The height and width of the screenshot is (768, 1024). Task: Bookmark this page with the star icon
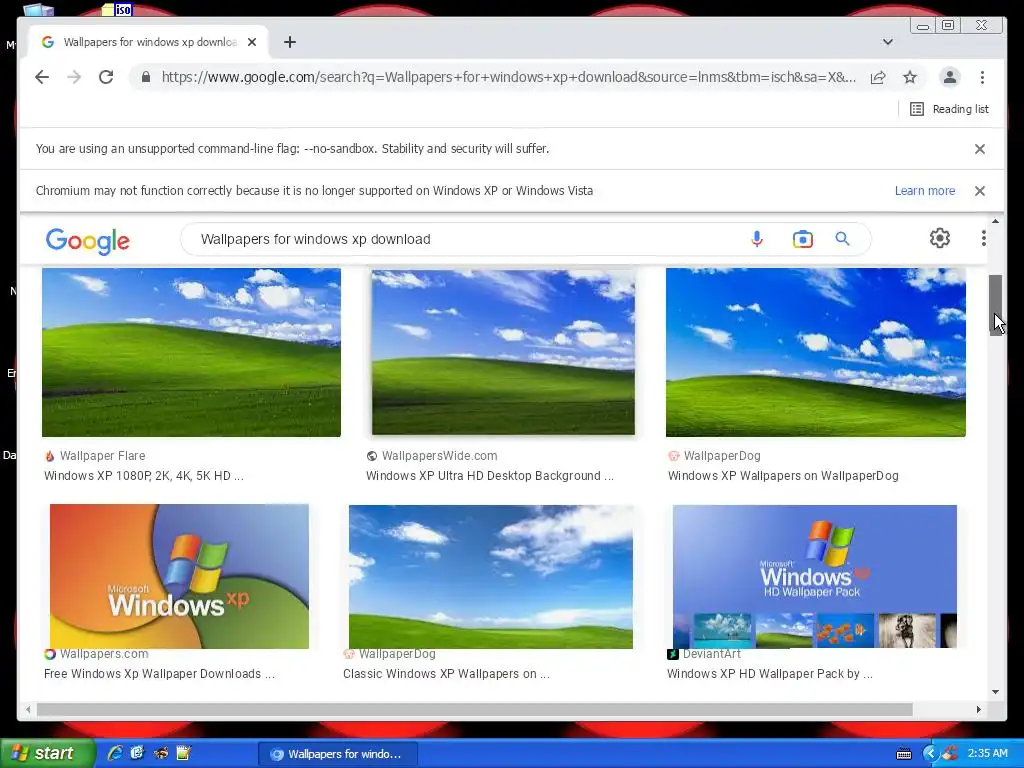click(910, 77)
